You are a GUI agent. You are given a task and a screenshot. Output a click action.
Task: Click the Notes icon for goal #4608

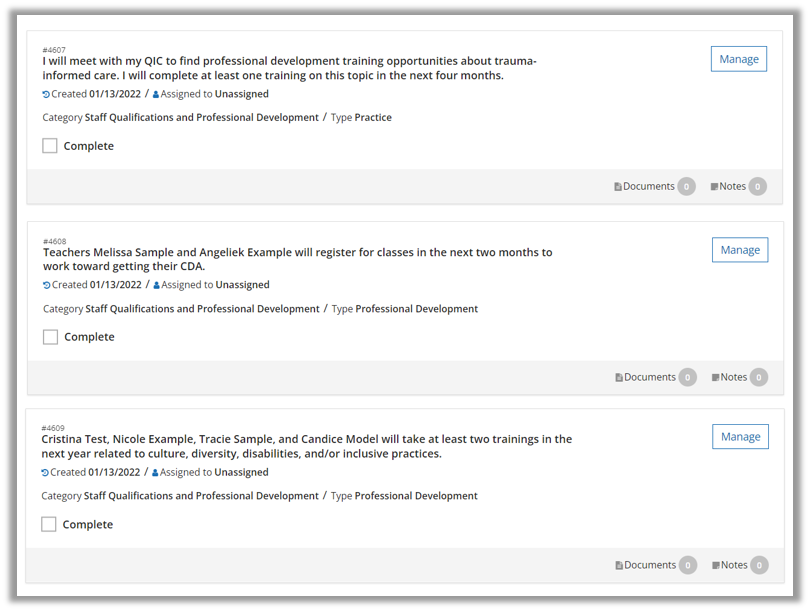tap(715, 378)
